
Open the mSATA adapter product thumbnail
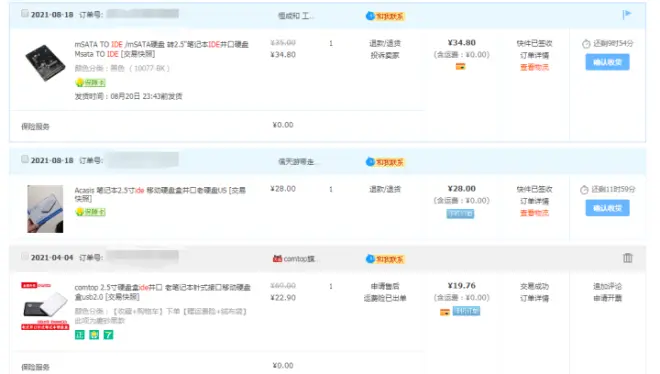[45, 63]
